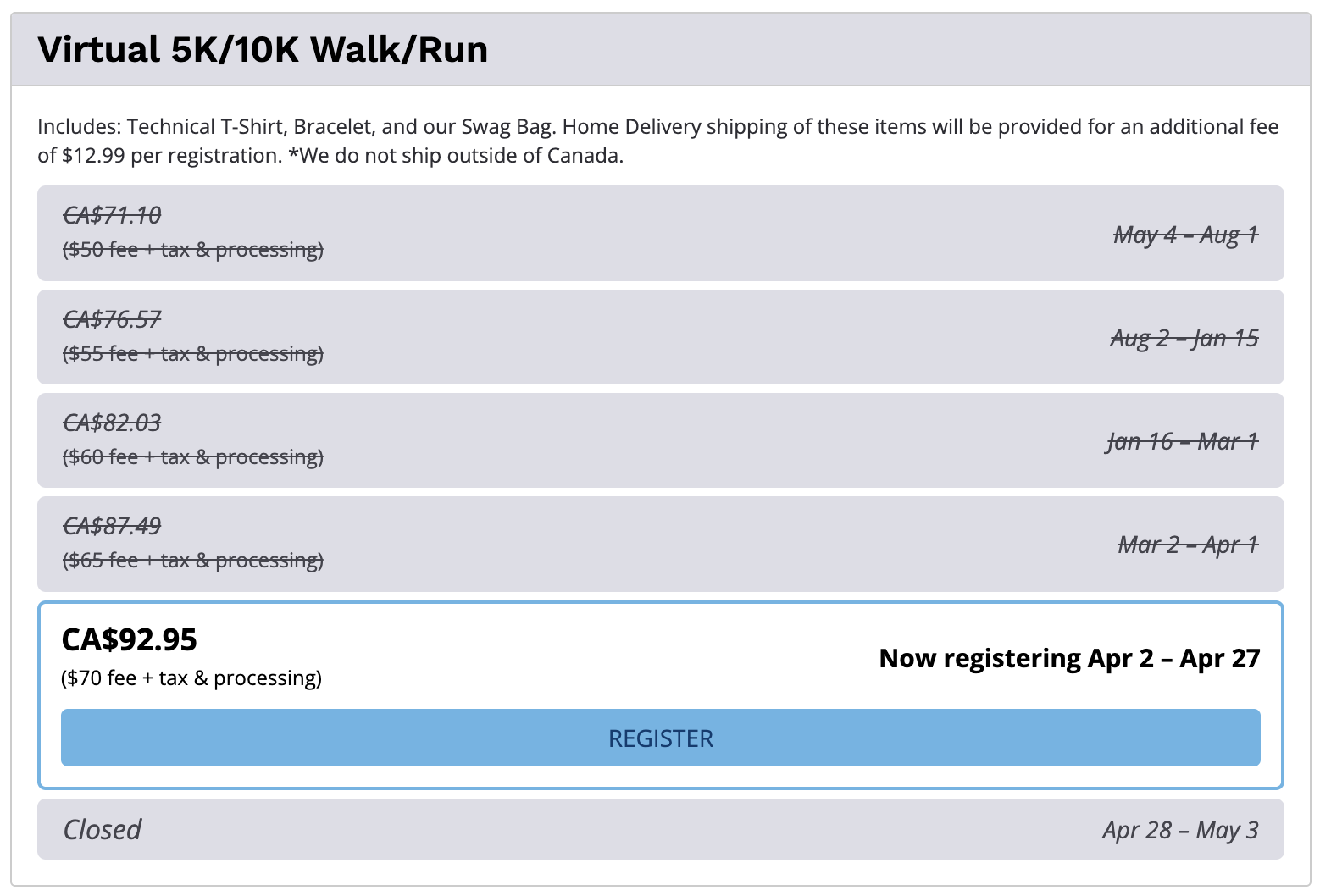Click the Now registering Apr 2 – Apr 27 label
This screenshot has height=896, width=1320.
[x=1069, y=658]
